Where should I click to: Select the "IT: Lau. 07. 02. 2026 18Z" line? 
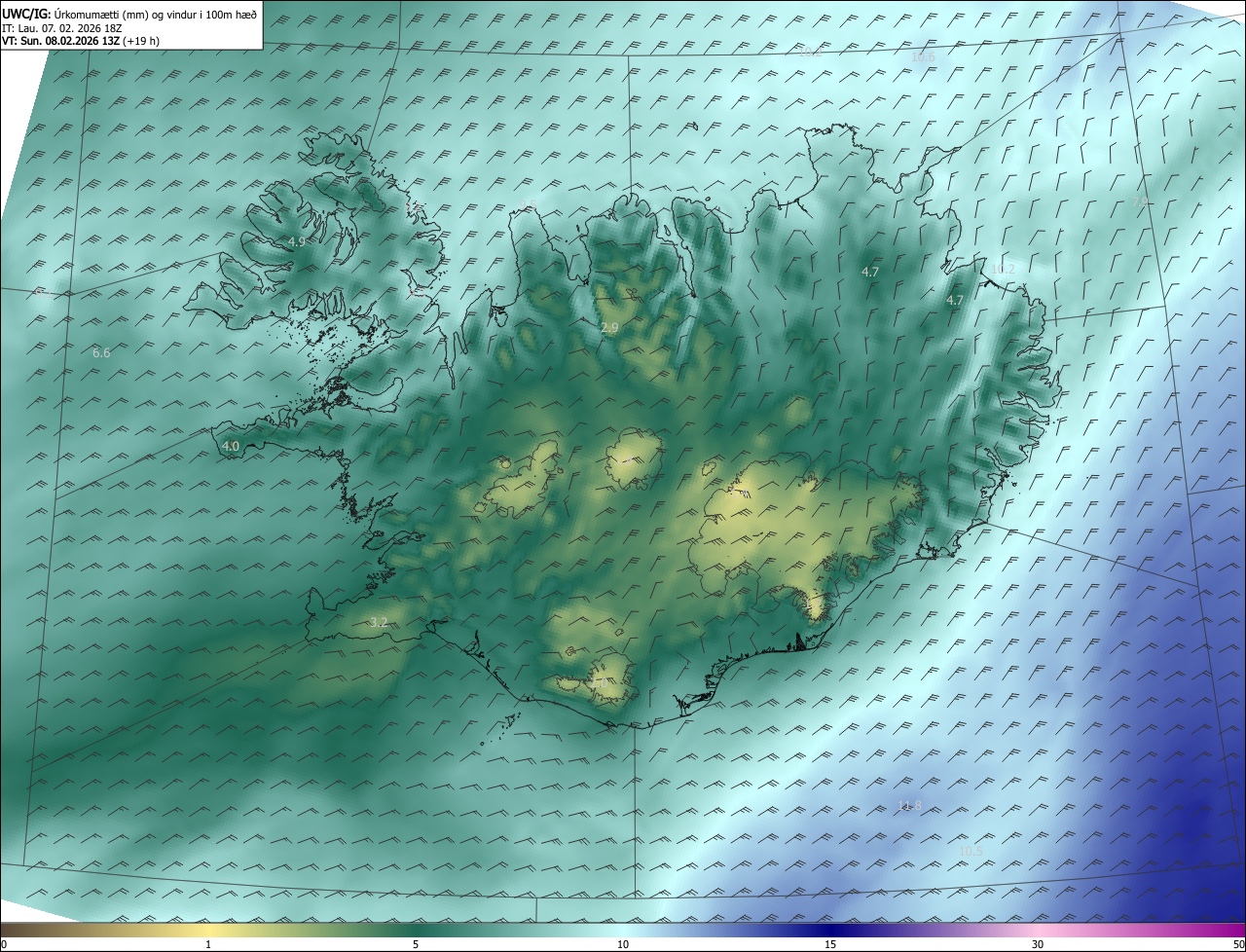pos(63,27)
